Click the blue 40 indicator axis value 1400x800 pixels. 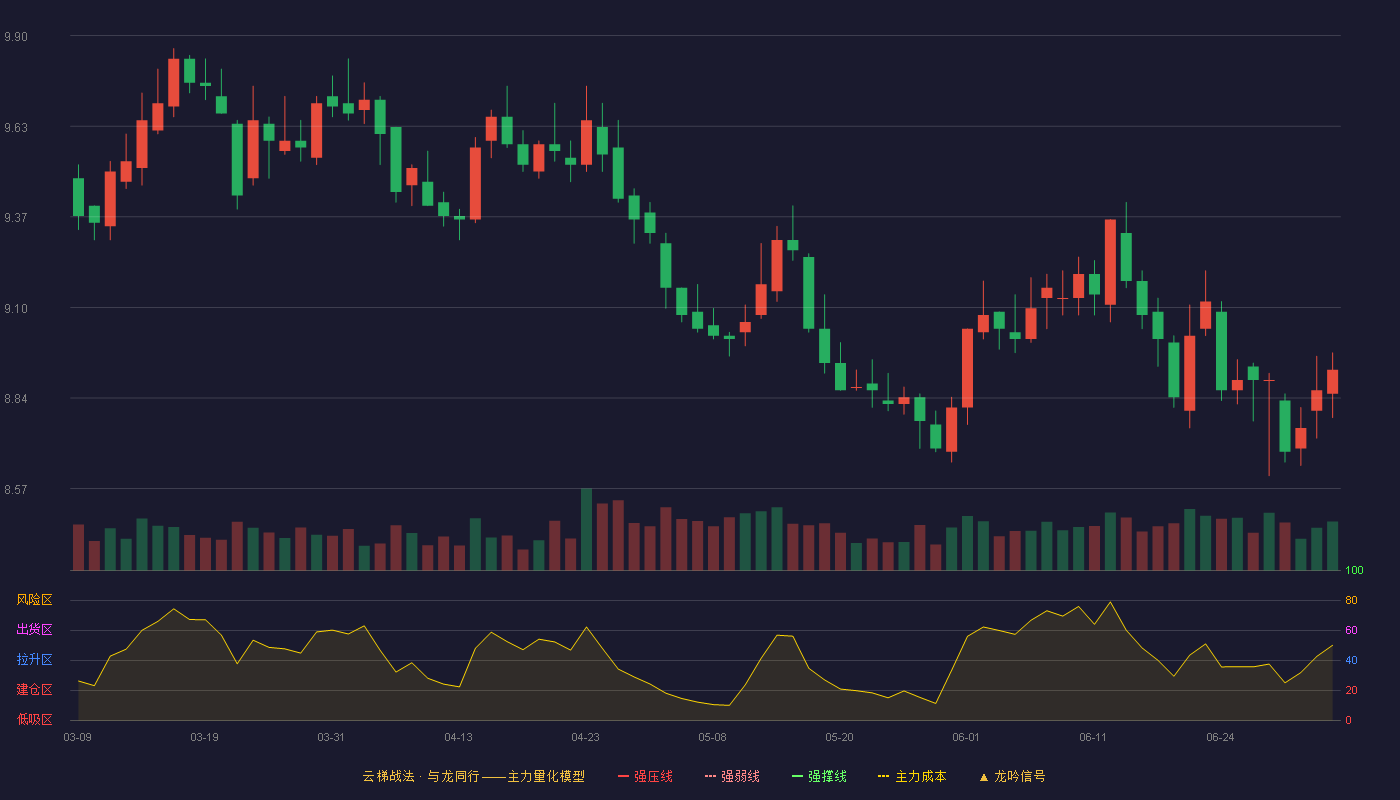coord(1351,661)
